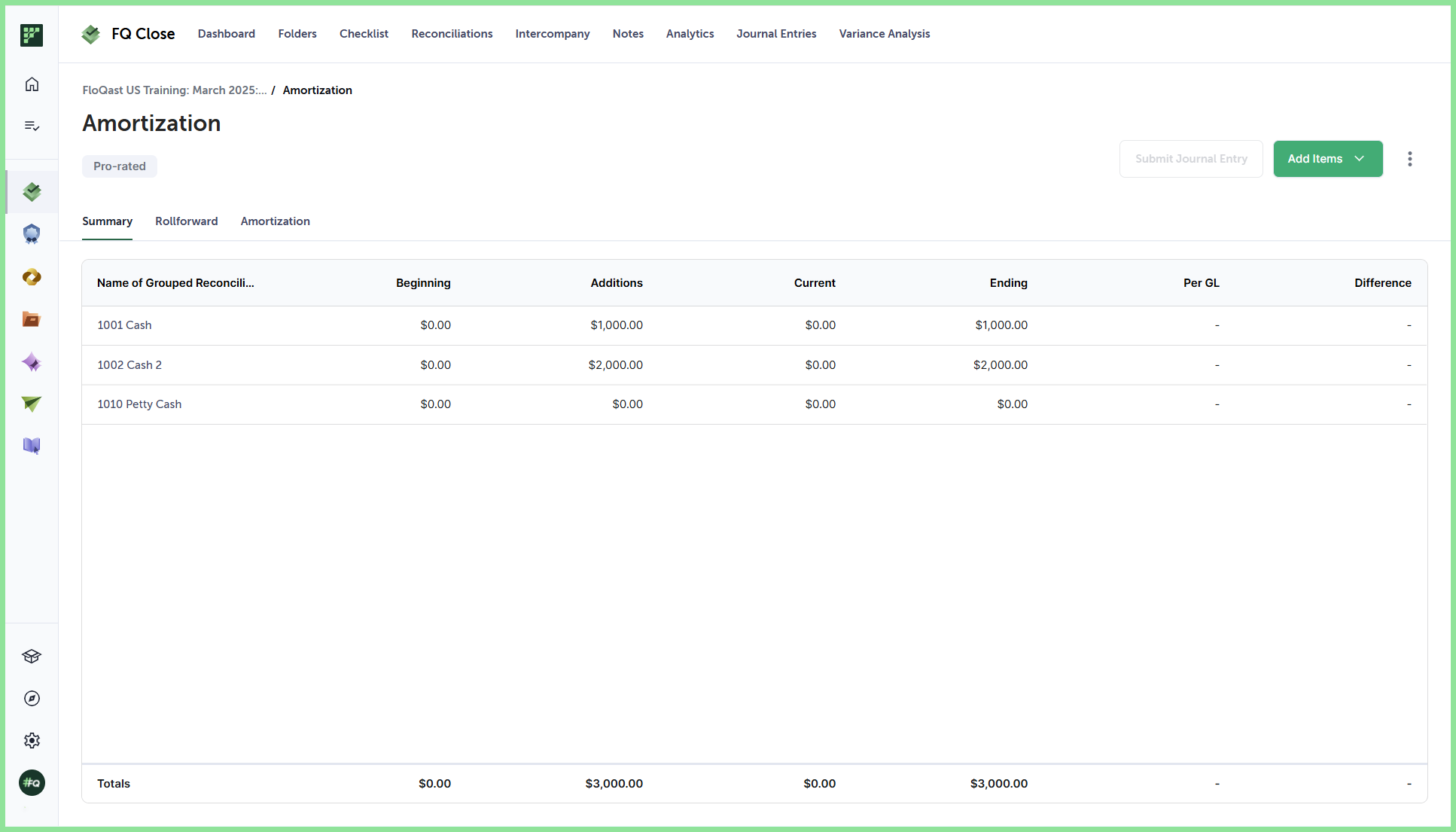This screenshot has width=1456, height=832.
Task: Click the Amortization page heading
Action: [x=151, y=123]
